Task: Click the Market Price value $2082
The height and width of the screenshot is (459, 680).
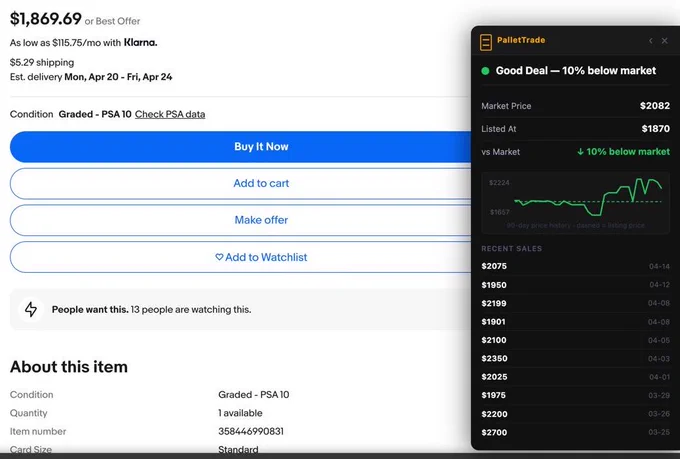Action: coord(655,106)
